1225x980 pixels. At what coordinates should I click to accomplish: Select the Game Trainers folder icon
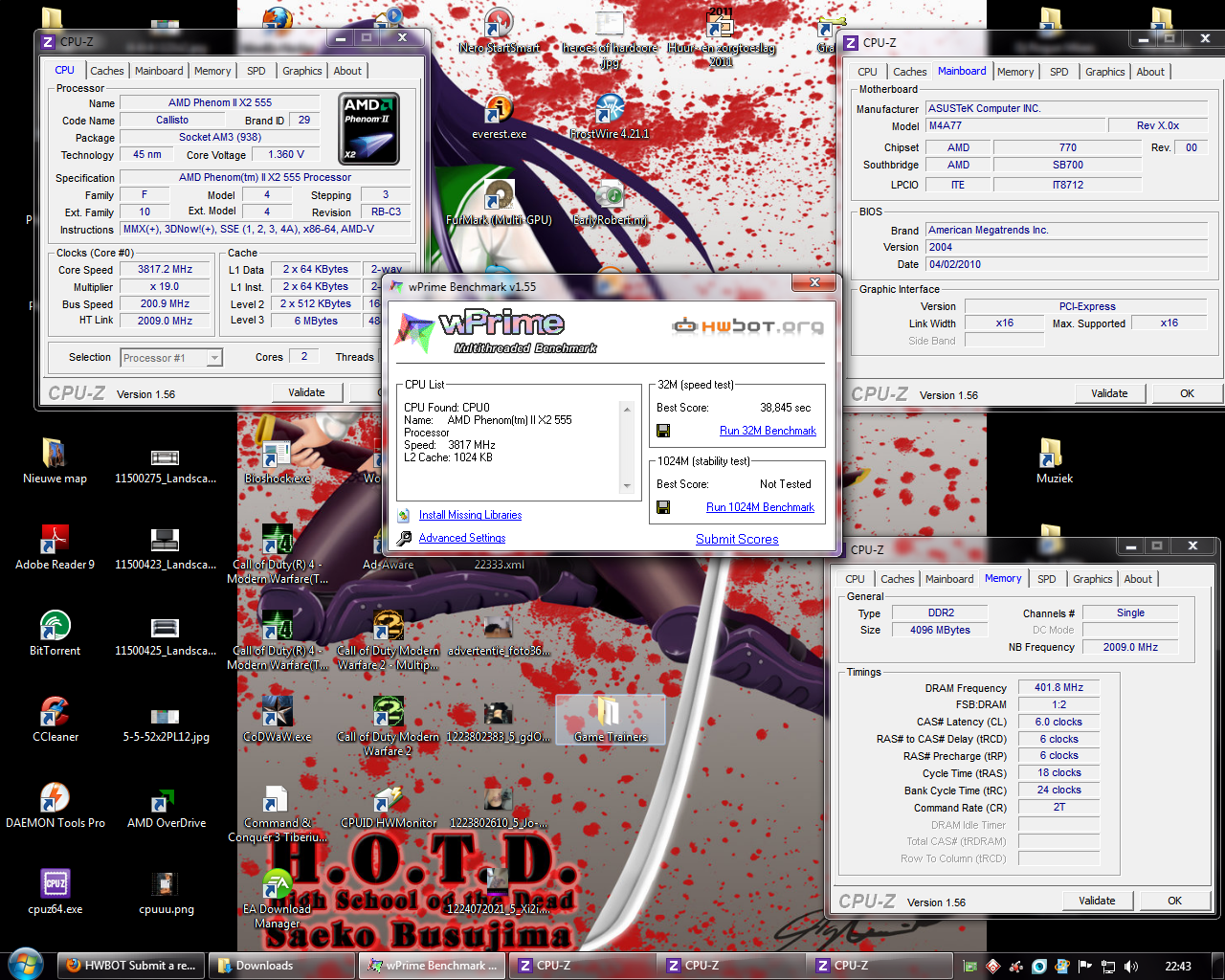[611, 719]
